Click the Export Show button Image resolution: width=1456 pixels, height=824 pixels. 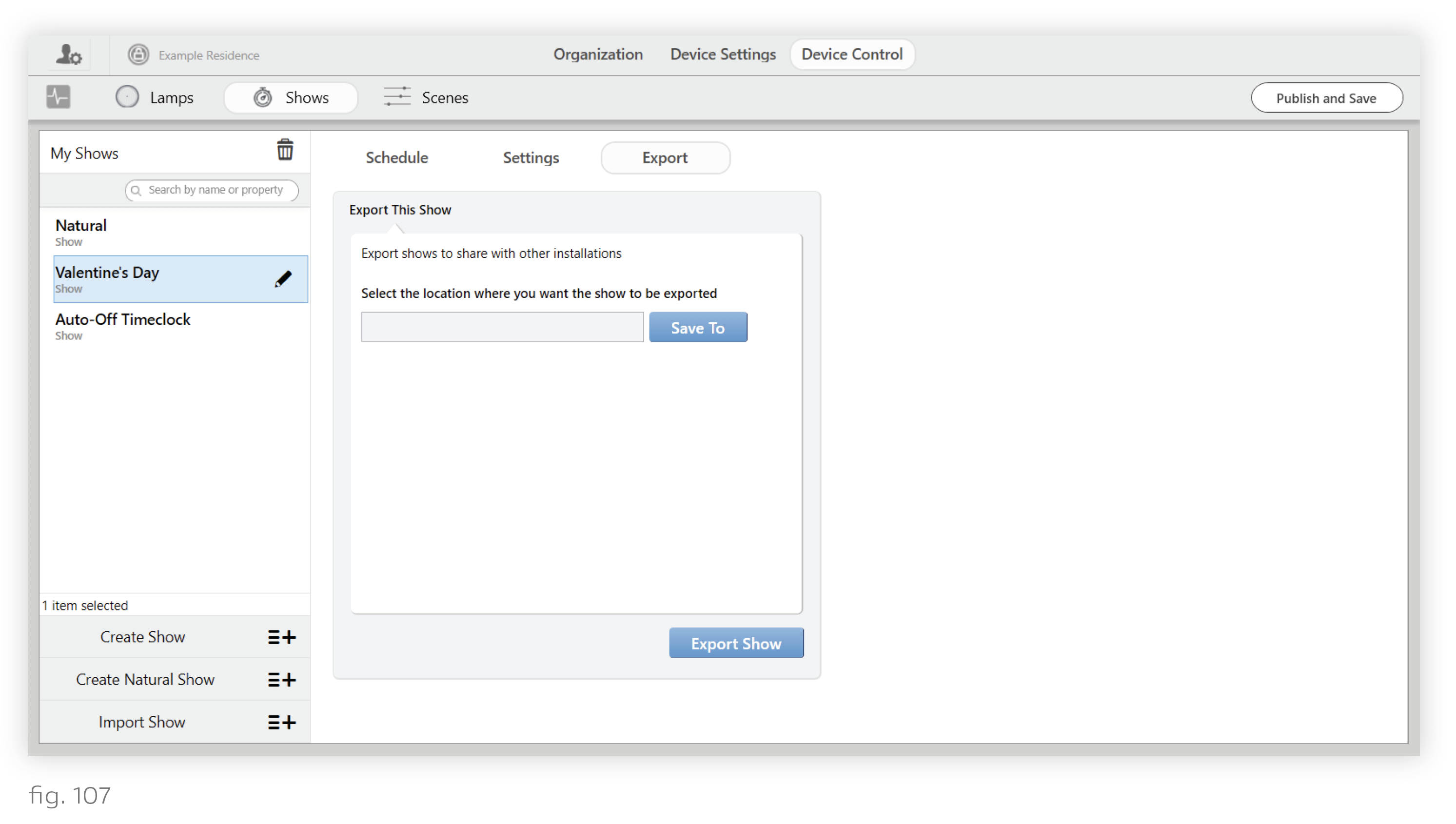(x=736, y=643)
